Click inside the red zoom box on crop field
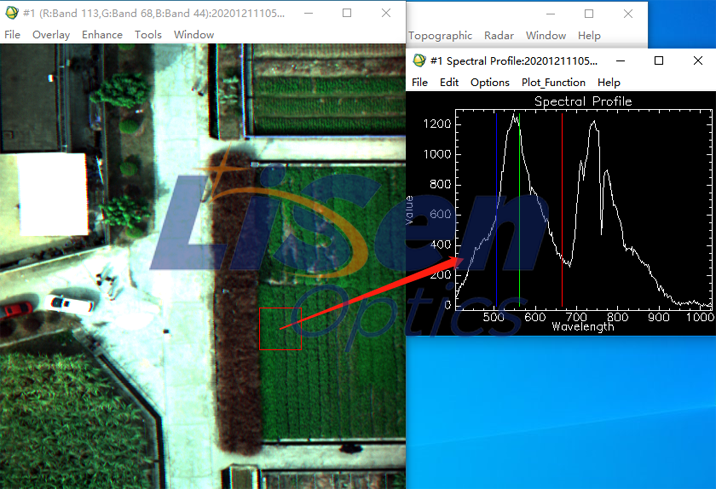Screen dimensions: 716x489 (x=280, y=329)
